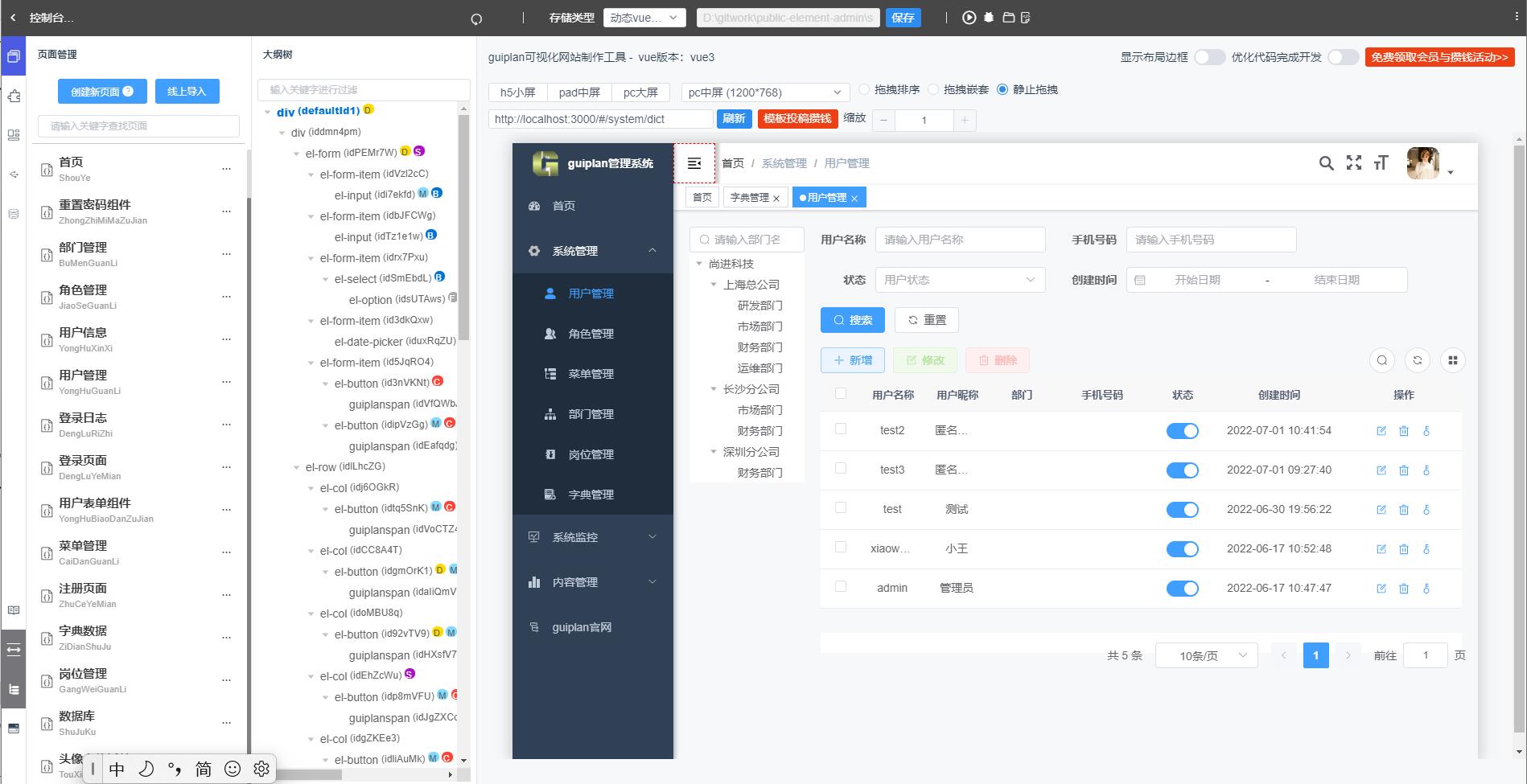Click the sidebar collapse hamburger icon
Viewport: 1527px width, 784px height.
click(x=694, y=164)
